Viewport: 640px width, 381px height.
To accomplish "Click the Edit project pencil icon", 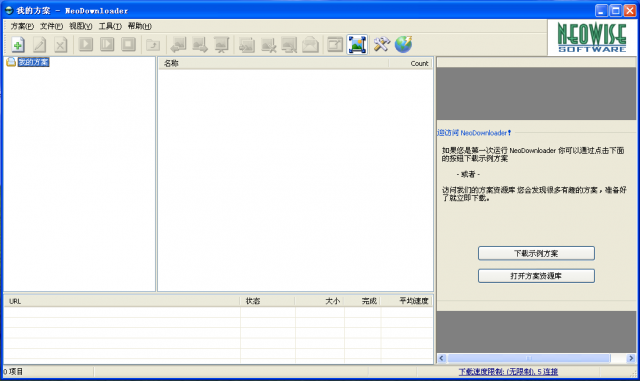I will [40, 45].
